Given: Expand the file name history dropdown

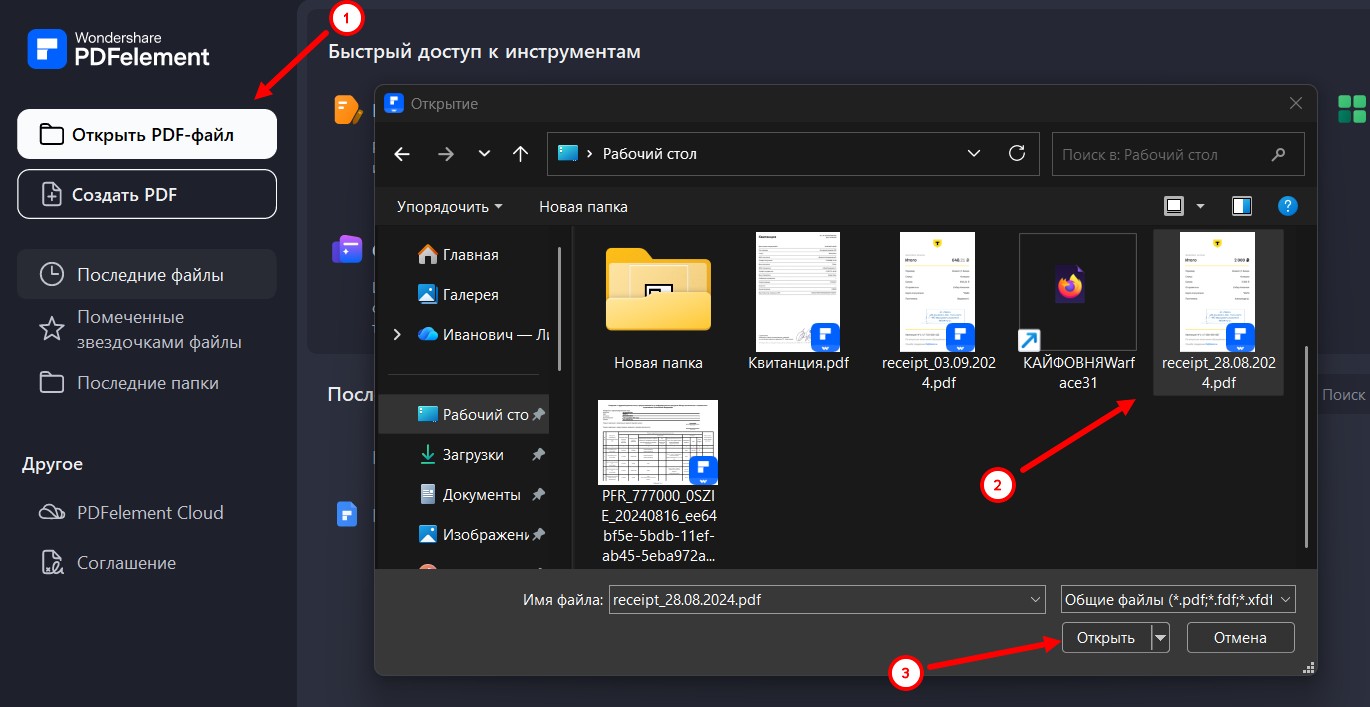Looking at the screenshot, I should pyautogui.click(x=1033, y=599).
